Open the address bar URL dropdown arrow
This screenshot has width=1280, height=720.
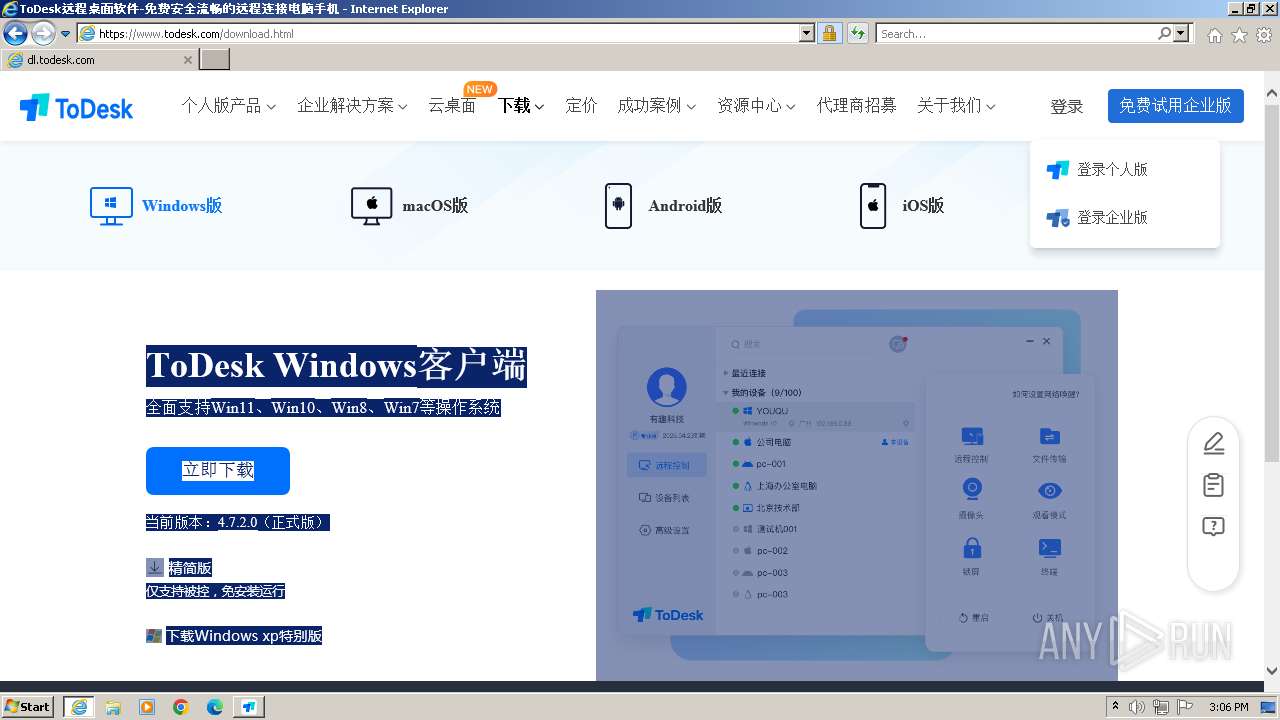pos(807,33)
